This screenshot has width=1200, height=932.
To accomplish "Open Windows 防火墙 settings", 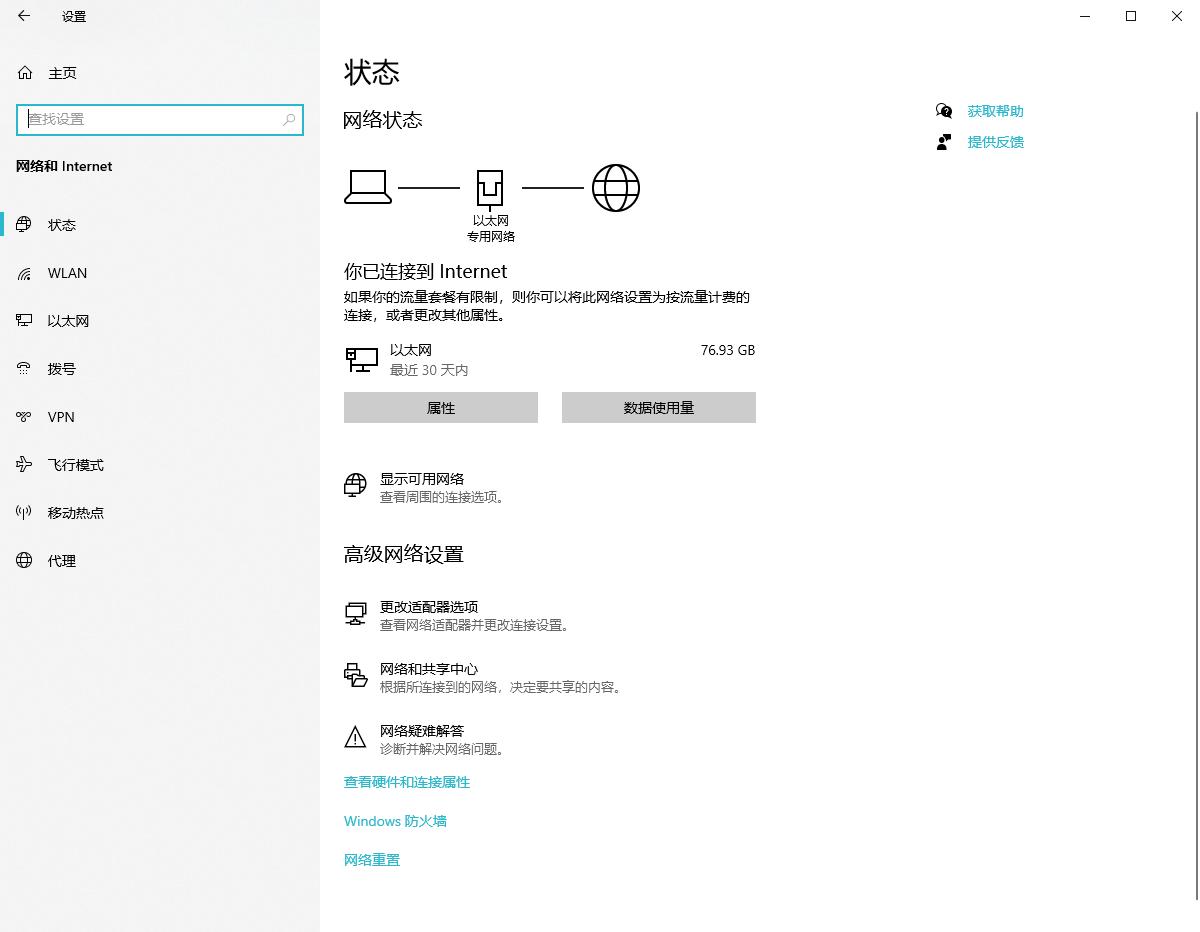I will [x=395, y=821].
